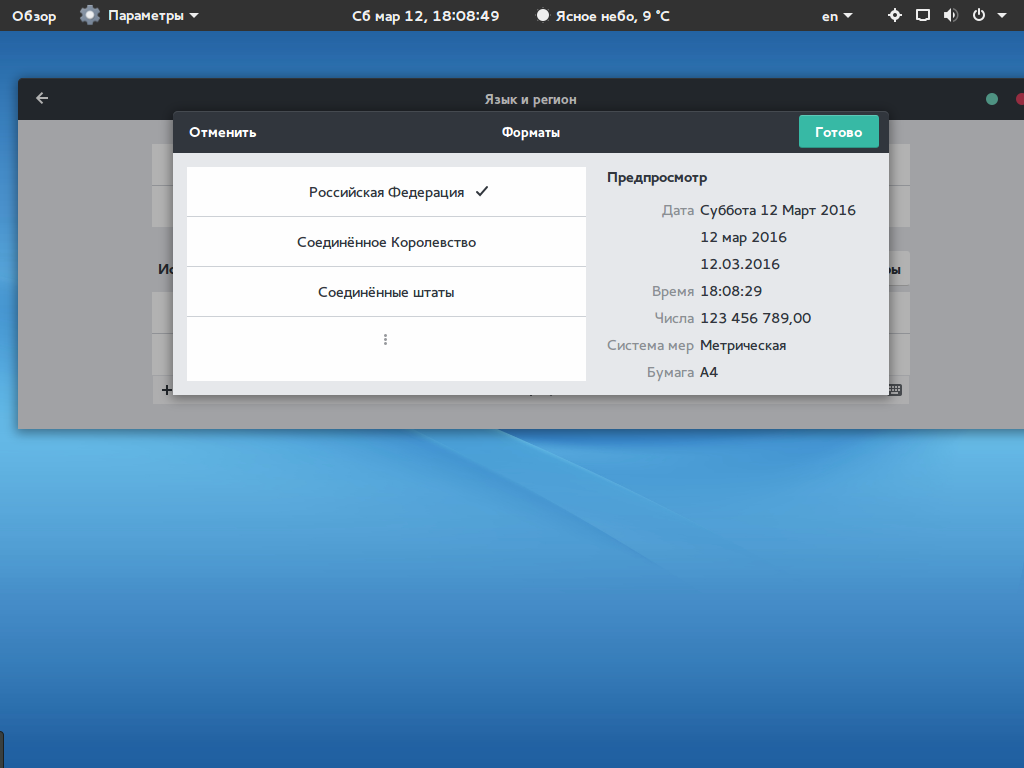
Task: Click the weather indicator Ясное небо
Action: point(603,16)
